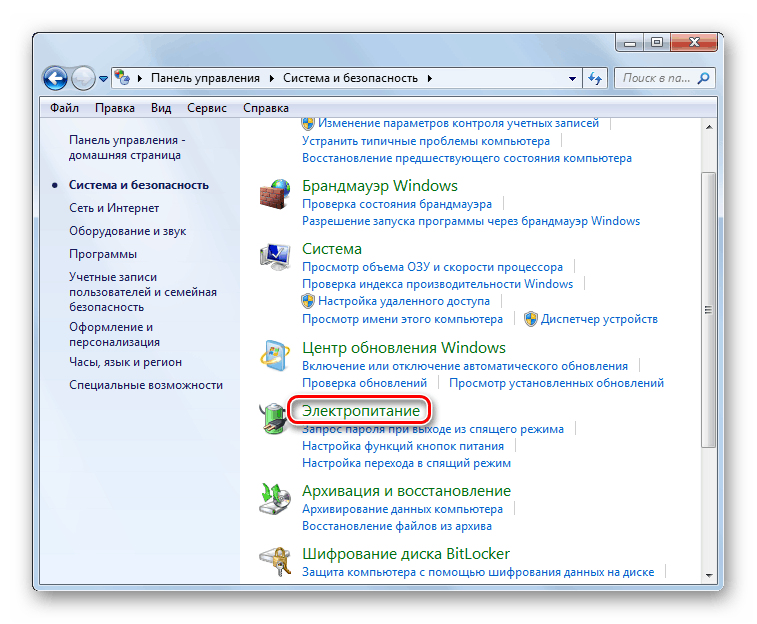Click 'Просмотр объема ОЗУ и скорости процессора'
757x624 pixels.
tap(432, 267)
